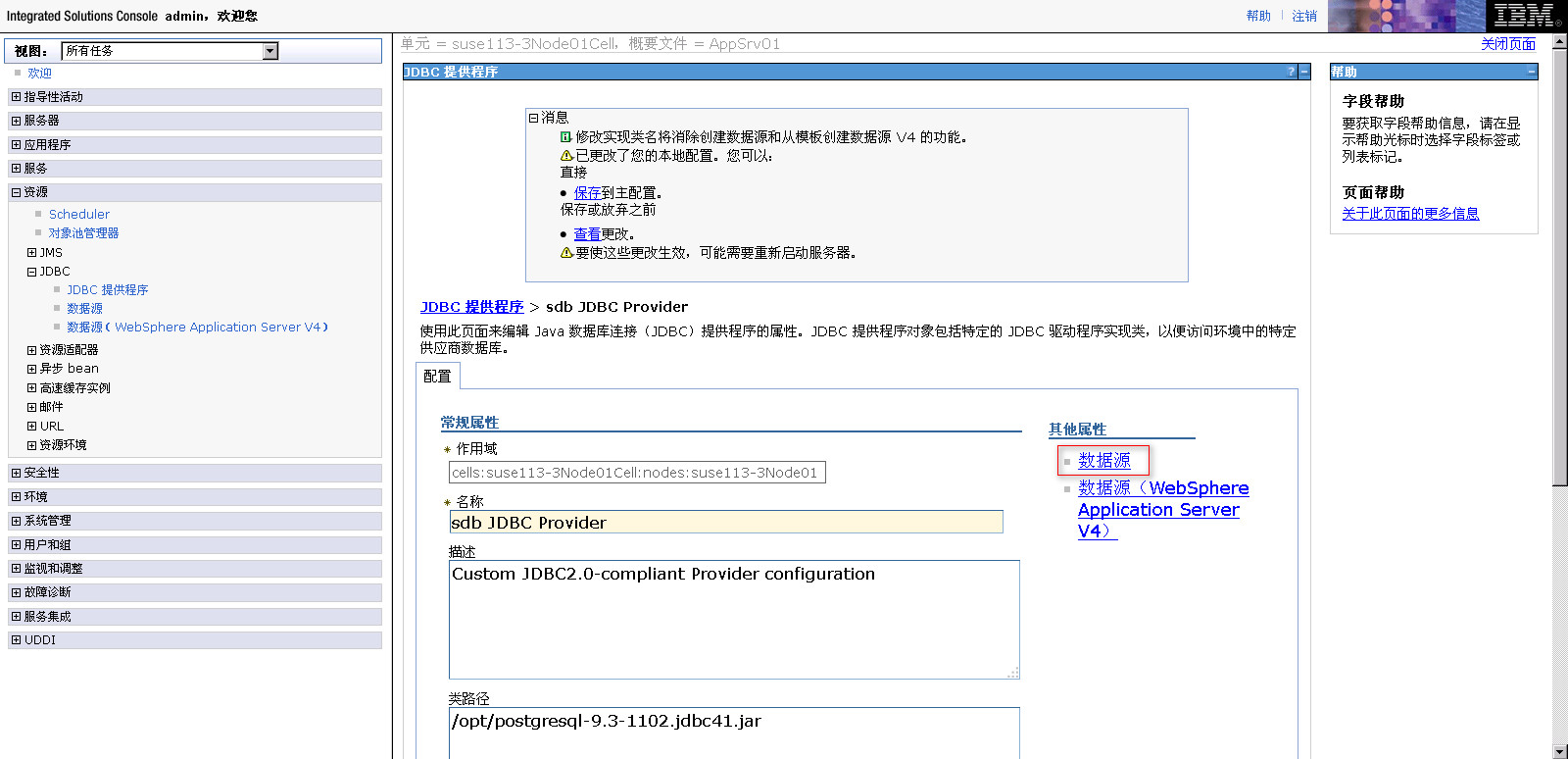The image size is (1568, 759).
Task: Click 注销 to log out
Action: point(1304,16)
